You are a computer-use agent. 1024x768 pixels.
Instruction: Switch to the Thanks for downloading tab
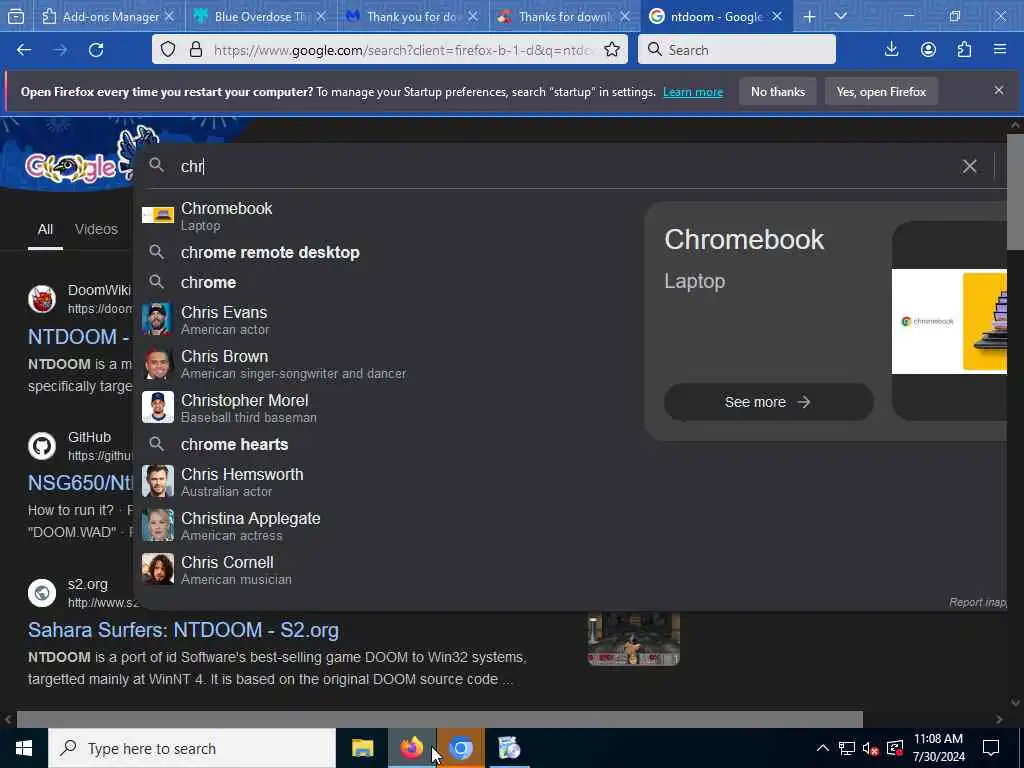click(x=564, y=17)
